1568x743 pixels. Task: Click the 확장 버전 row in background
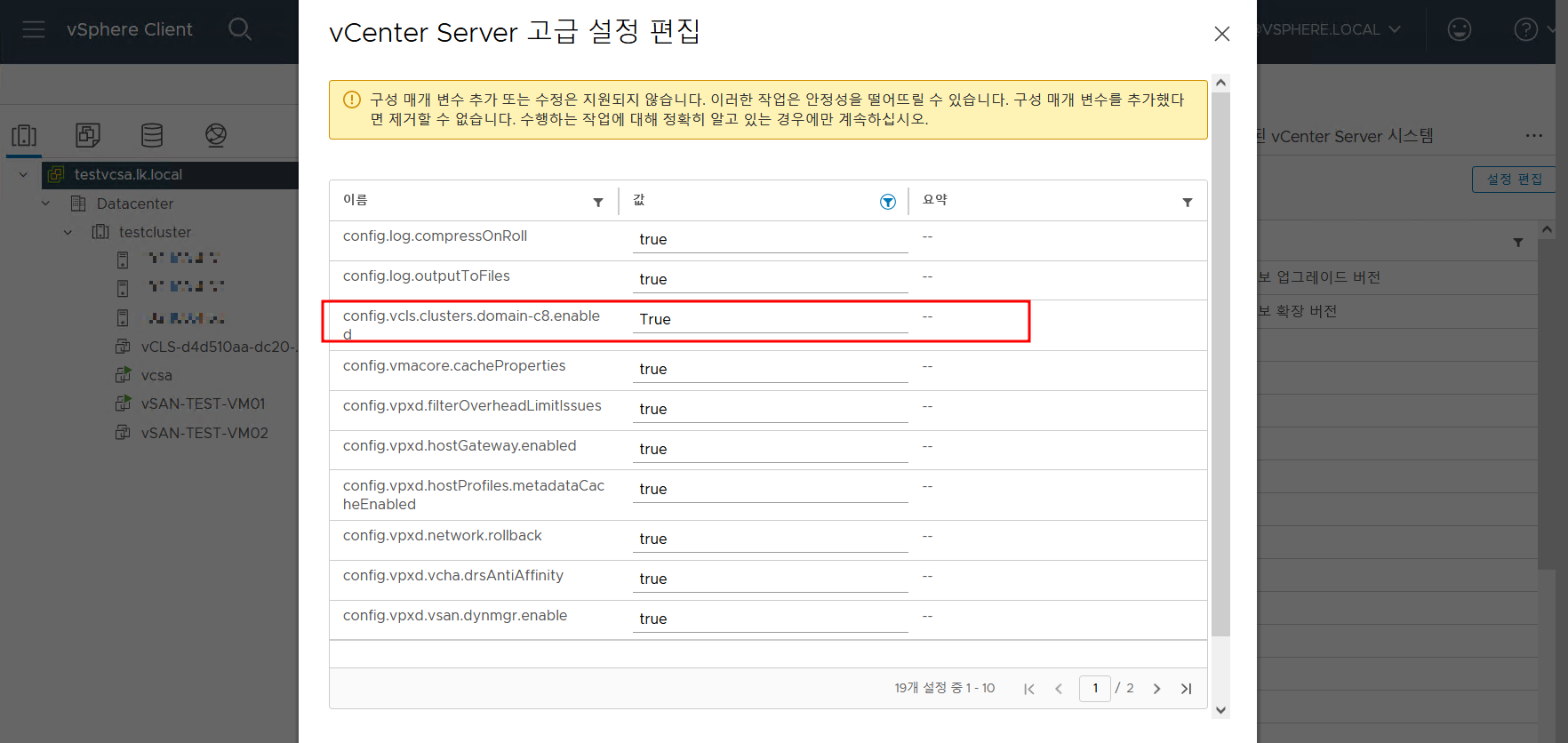tap(1298, 311)
